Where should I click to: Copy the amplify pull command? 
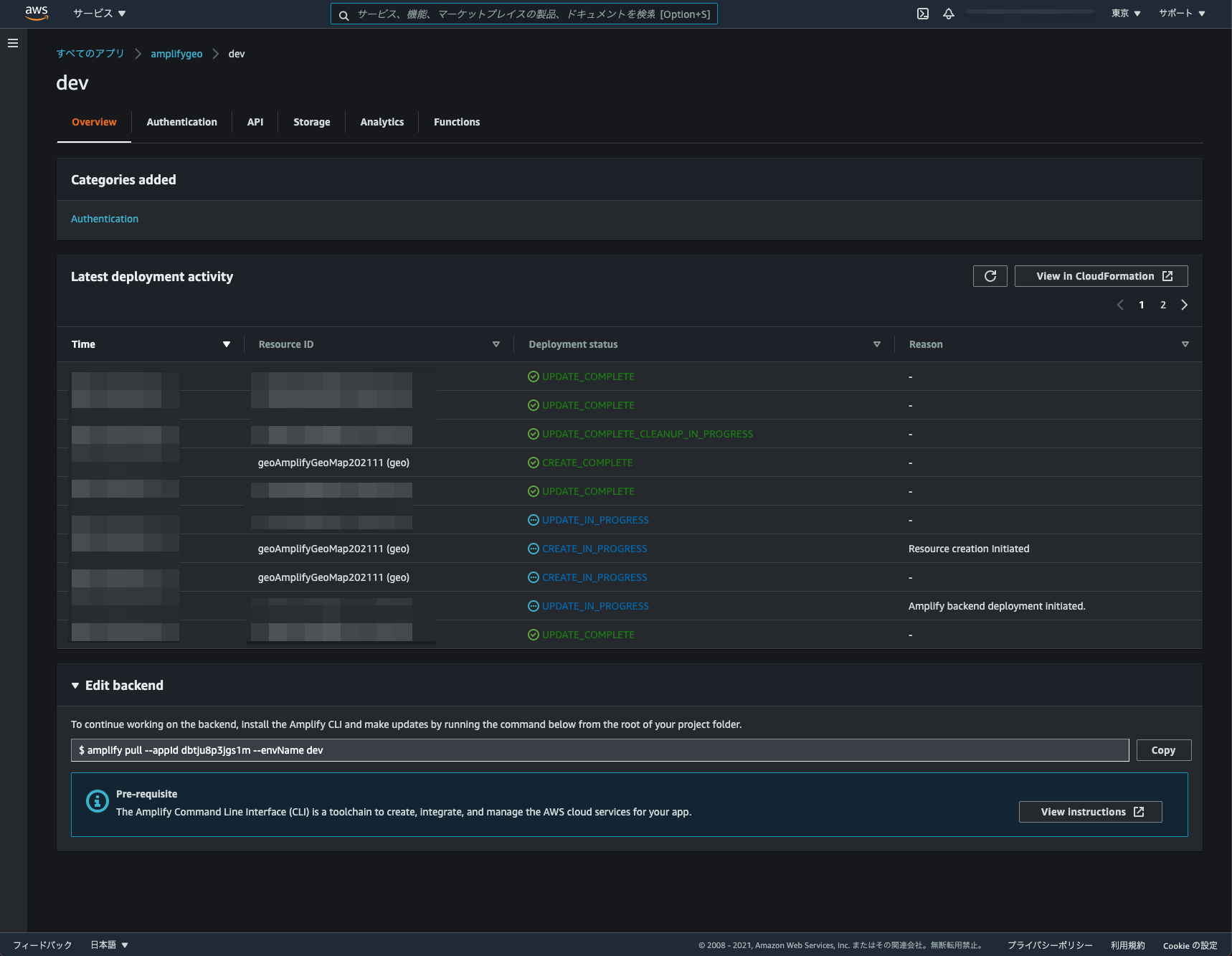(x=1164, y=750)
